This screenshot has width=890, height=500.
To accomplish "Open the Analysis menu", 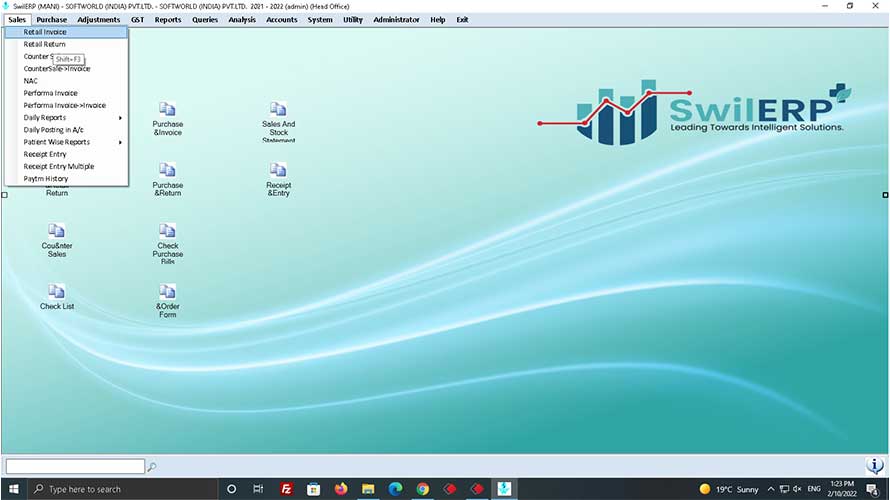I will coord(242,19).
